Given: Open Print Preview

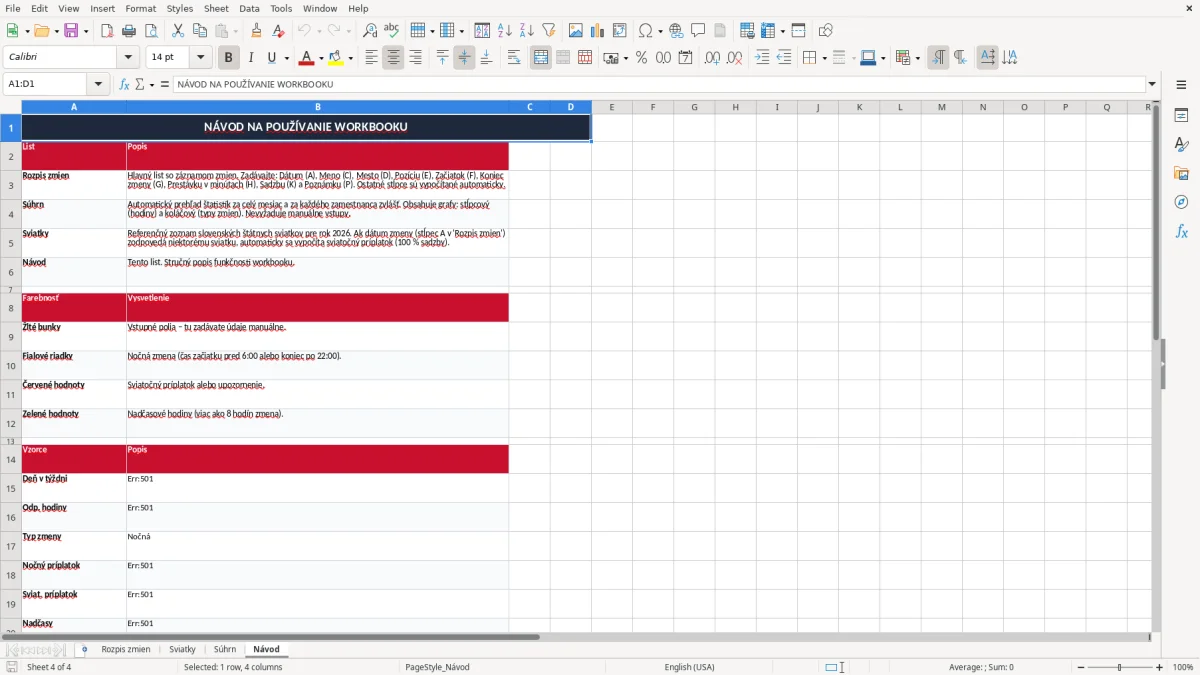Looking at the screenshot, I should 150,31.
